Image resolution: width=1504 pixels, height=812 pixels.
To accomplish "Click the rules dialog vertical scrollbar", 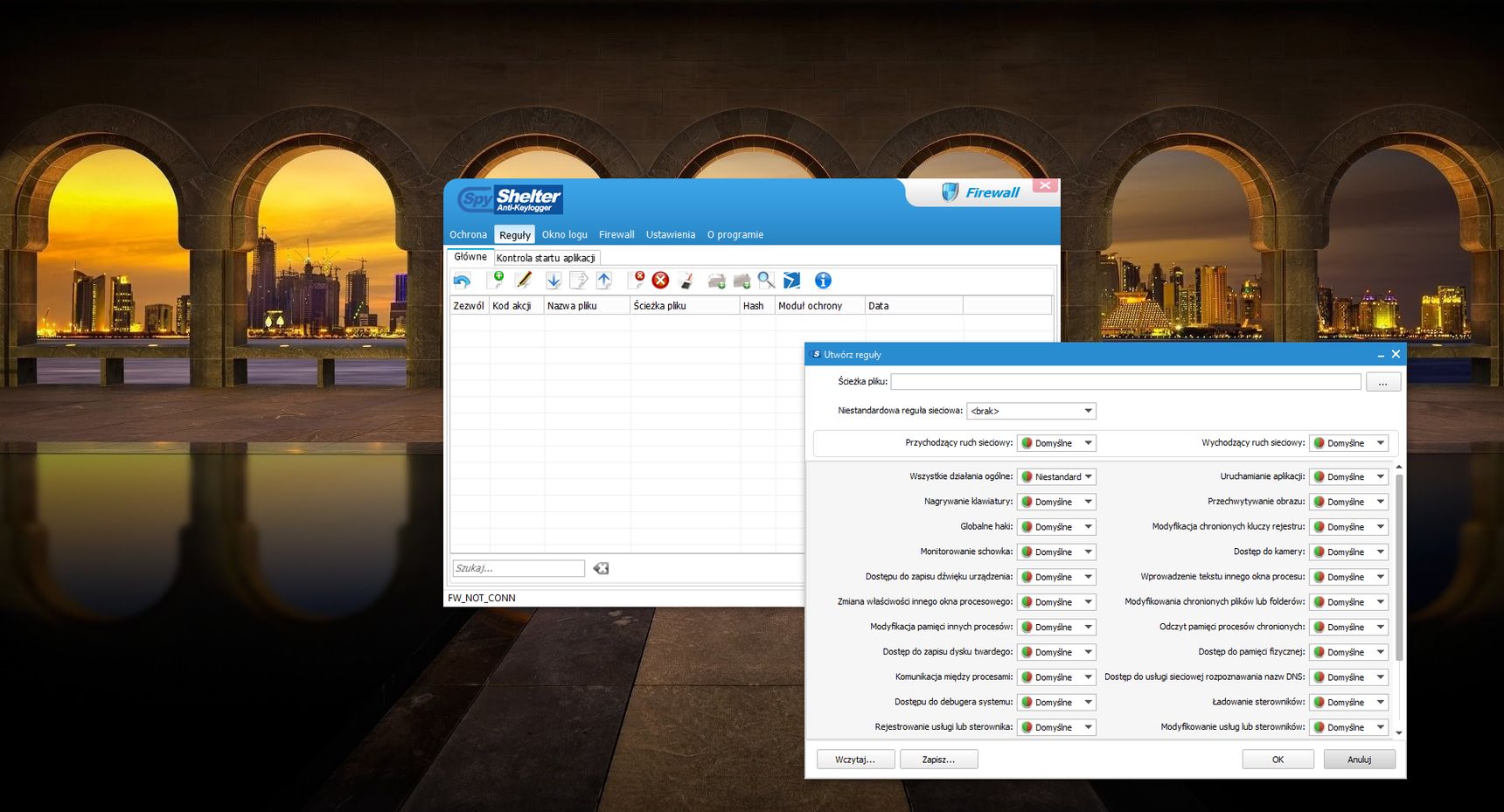I will click(x=1399, y=568).
